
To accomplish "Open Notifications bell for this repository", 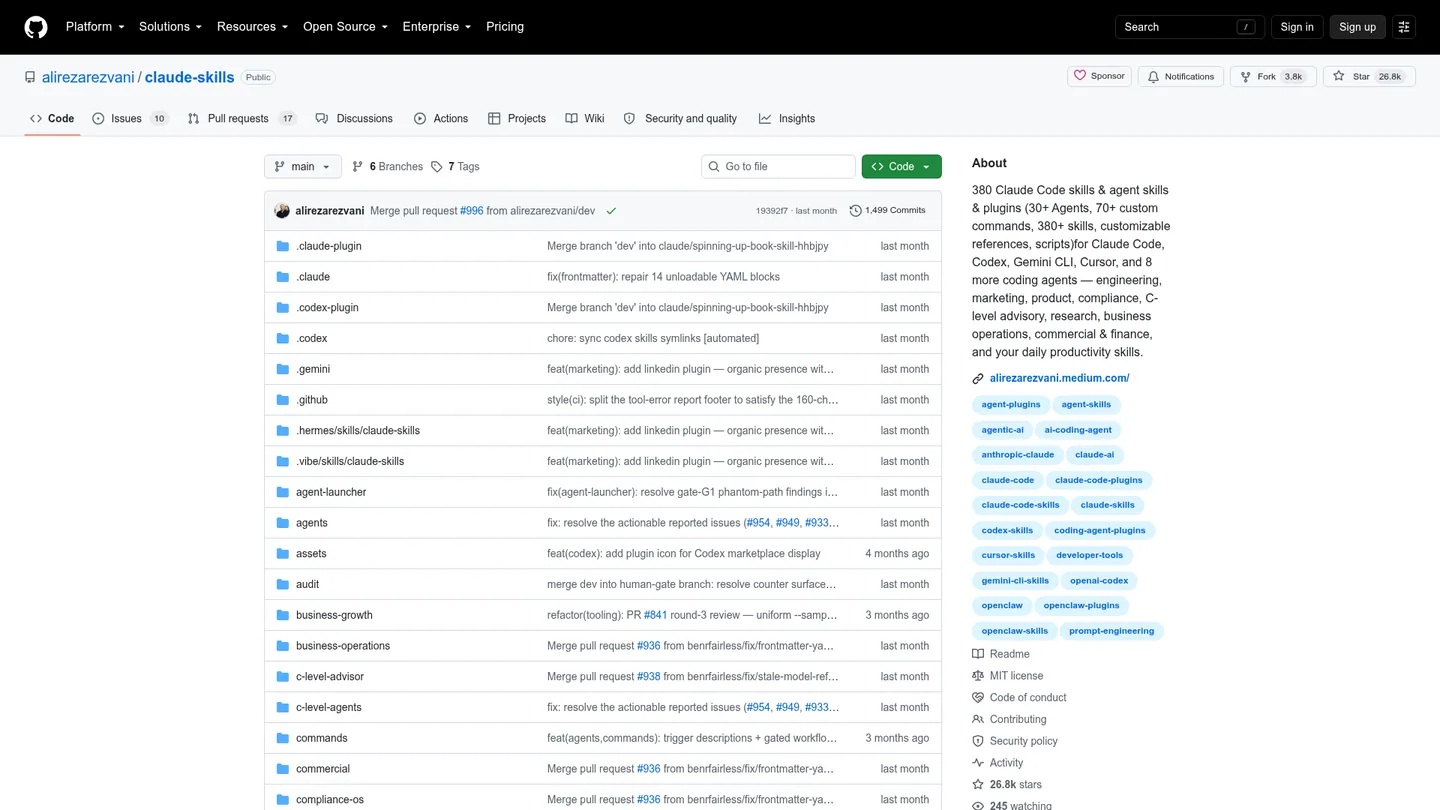I will pos(1181,76).
